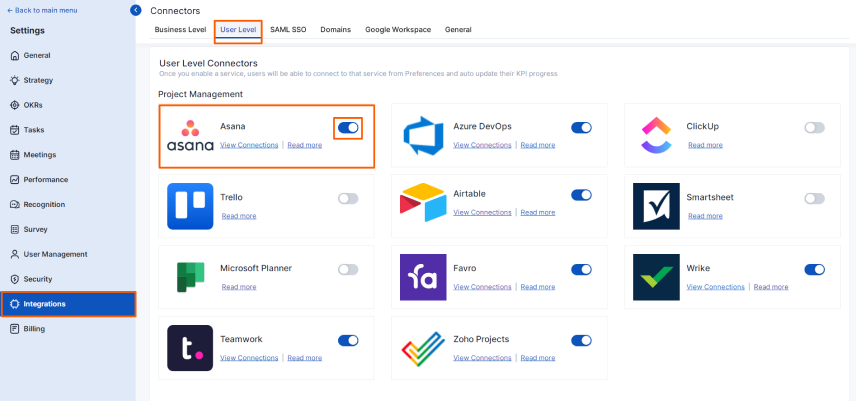Click Wrike Read more link
The width and height of the screenshot is (856, 401).
pyautogui.click(x=771, y=287)
